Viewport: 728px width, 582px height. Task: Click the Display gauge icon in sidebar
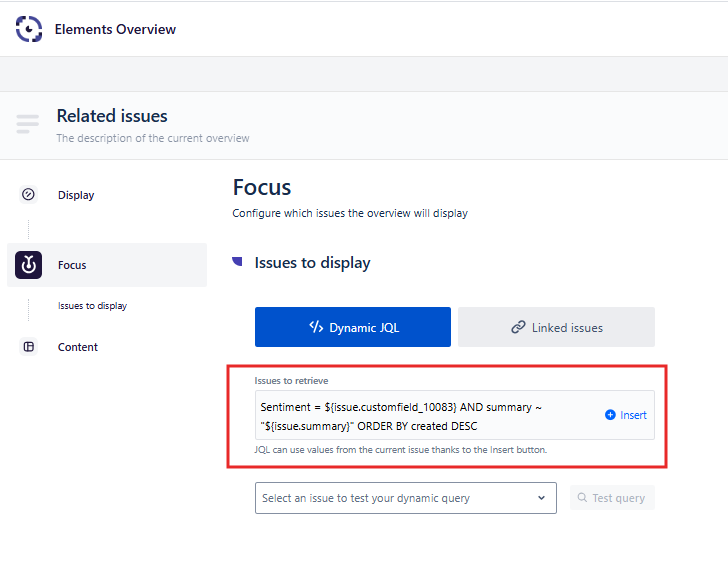pos(28,195)
